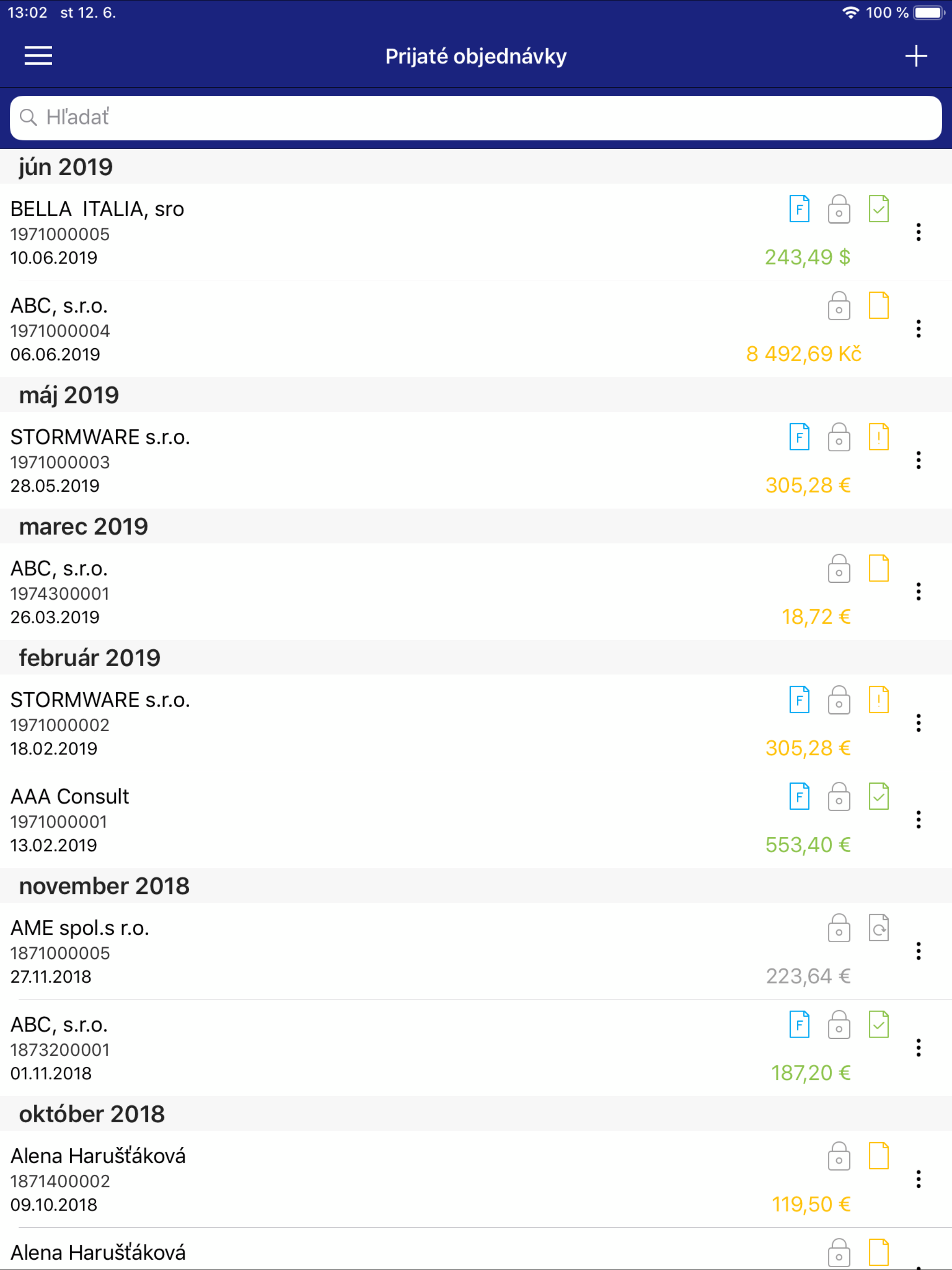
Task: Click the warning document icon on order 1971000003
Action: pos(879,437)
